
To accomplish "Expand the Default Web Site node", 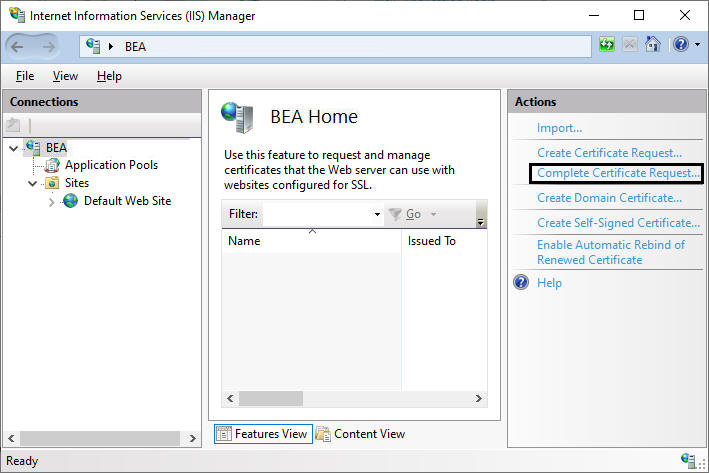I will [52, 202].
